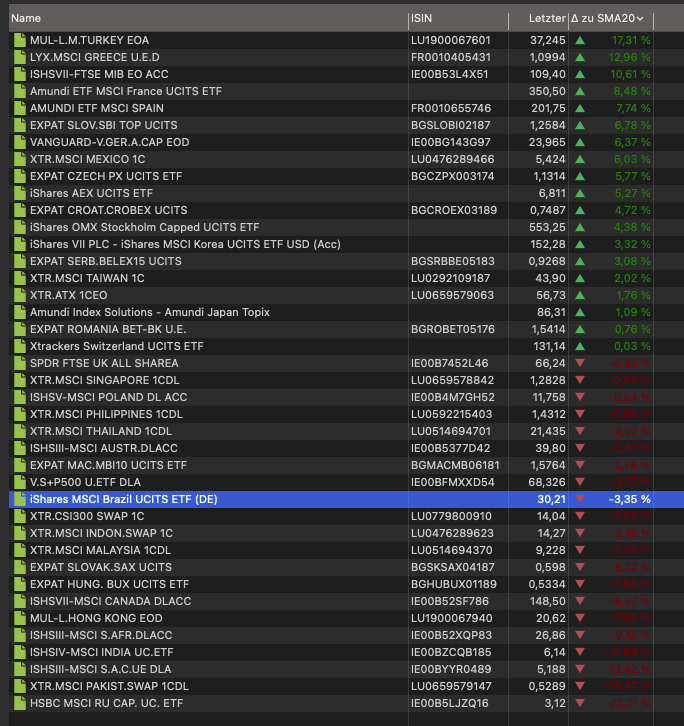Select ISHSV-MSCI POLAND DL ACC name
Viewport: 684px width, 726px height.
point(109,397)
